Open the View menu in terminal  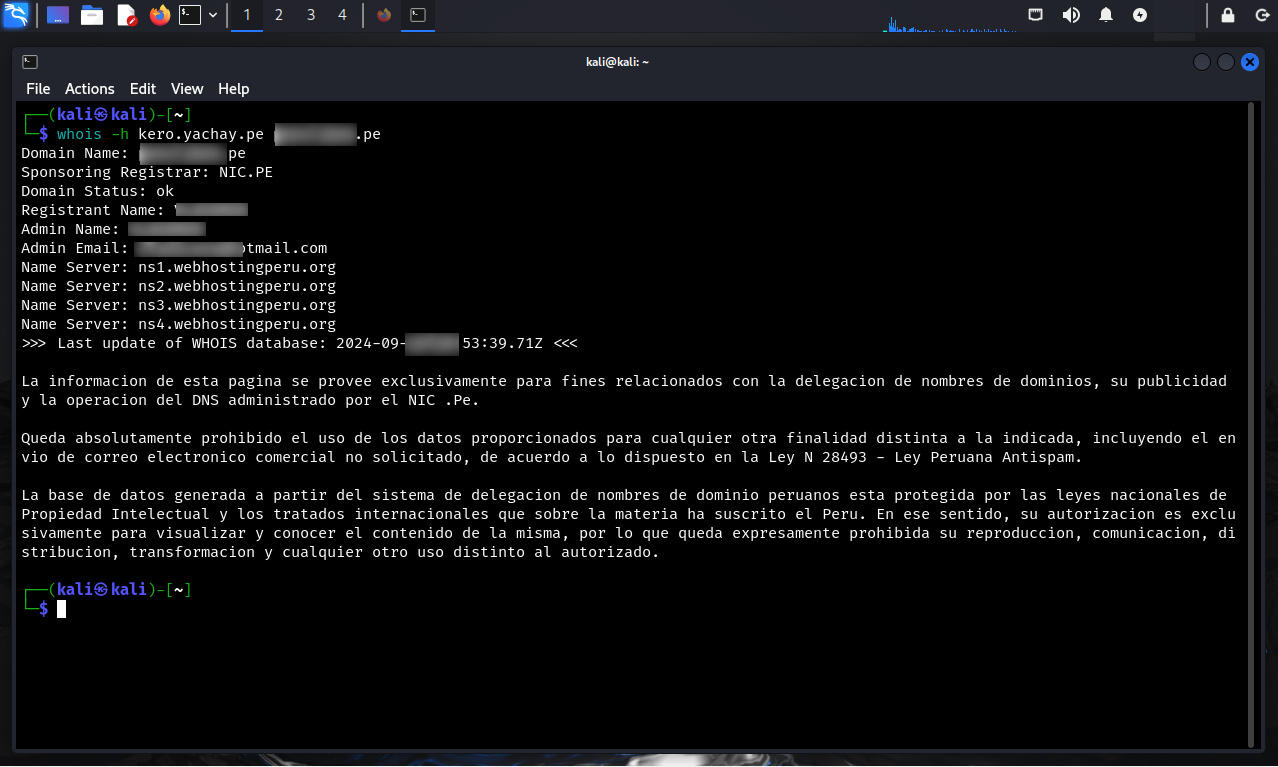pyautogui.click(x=187, y=89)
